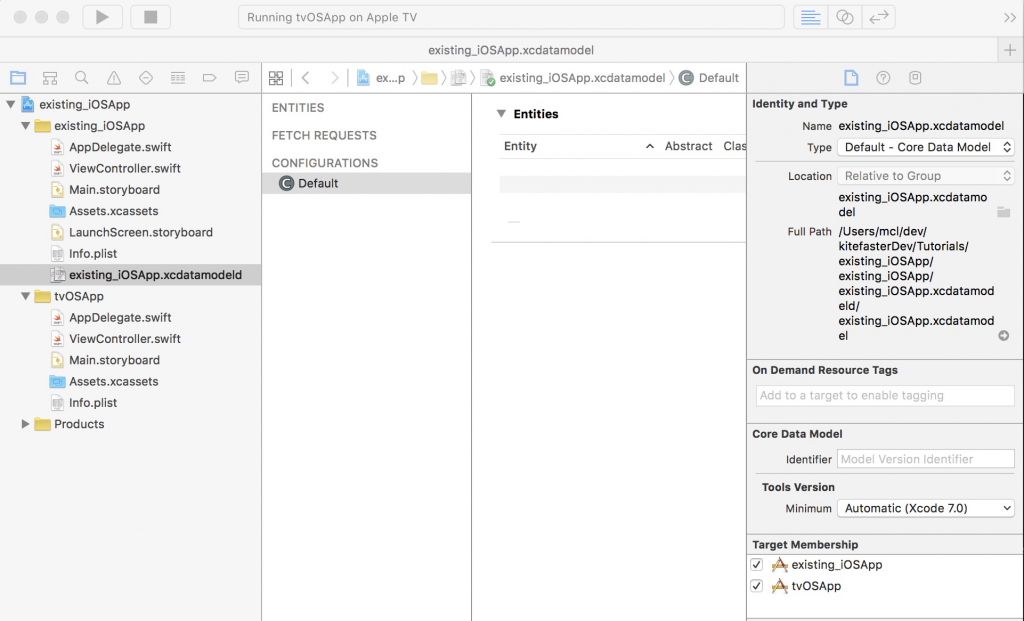Image resolution: width=1024 pixels, height=621 pixels.
Task: Click the Abstract column header
Action: 688,146
